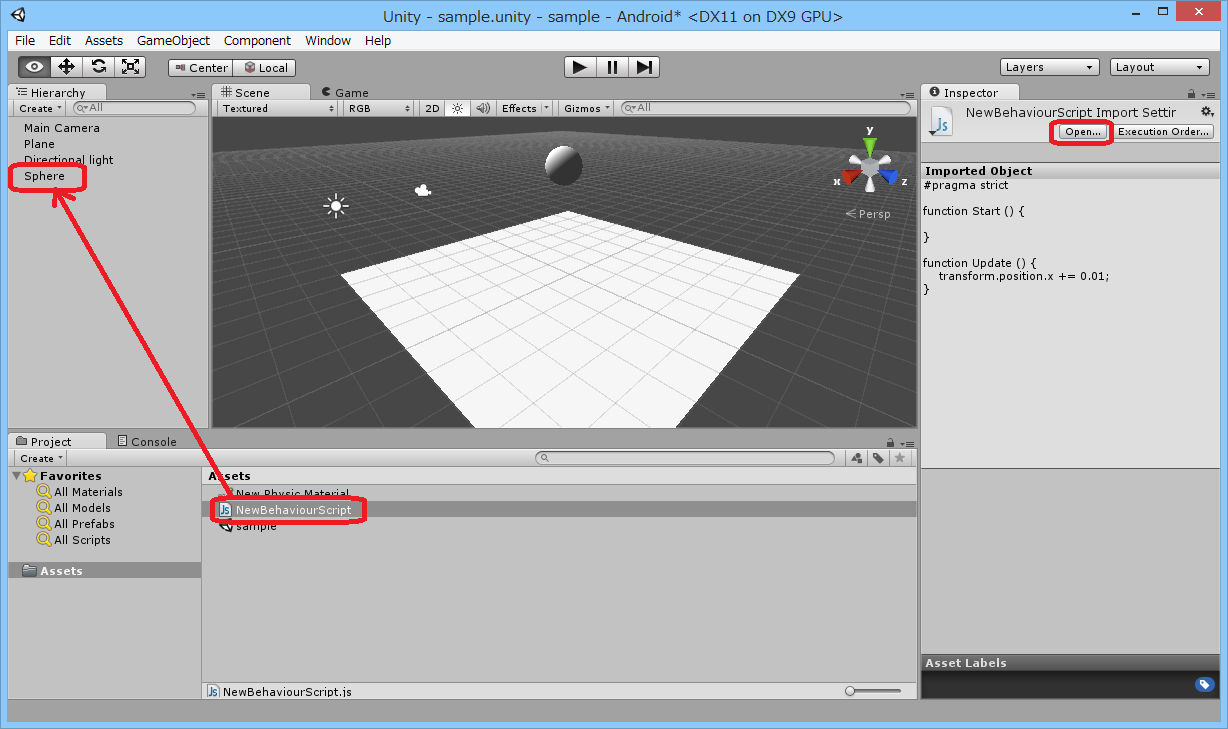
Task: Open the RGB render mode dropdown
Action: coord(379,108)
